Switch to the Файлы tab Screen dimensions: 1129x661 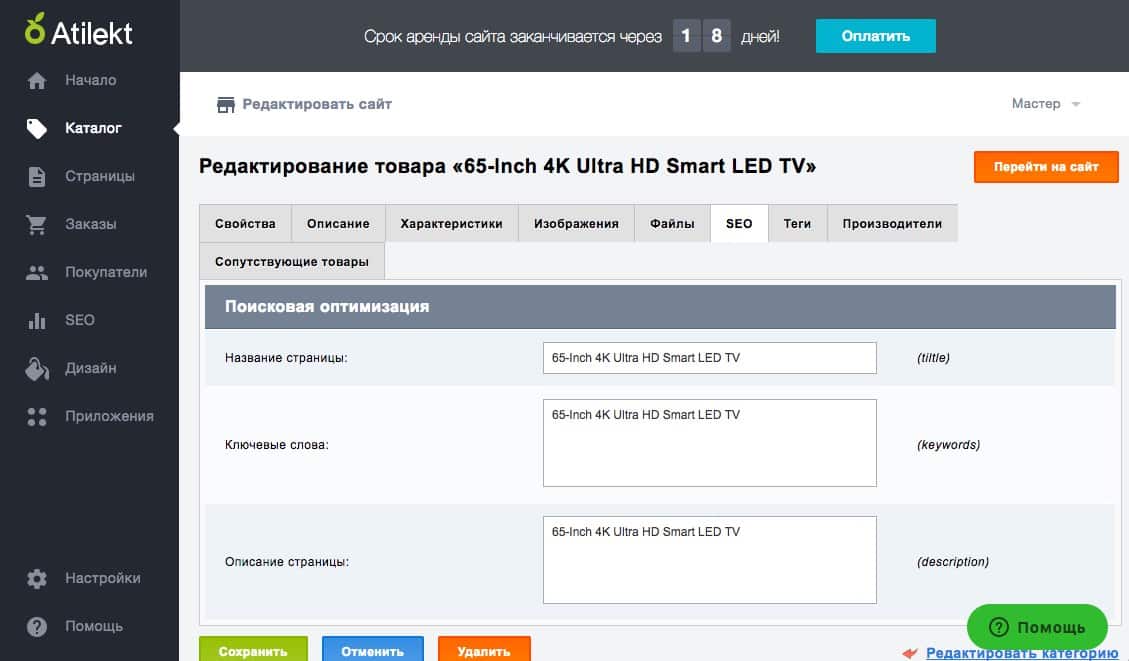[673, 223]
